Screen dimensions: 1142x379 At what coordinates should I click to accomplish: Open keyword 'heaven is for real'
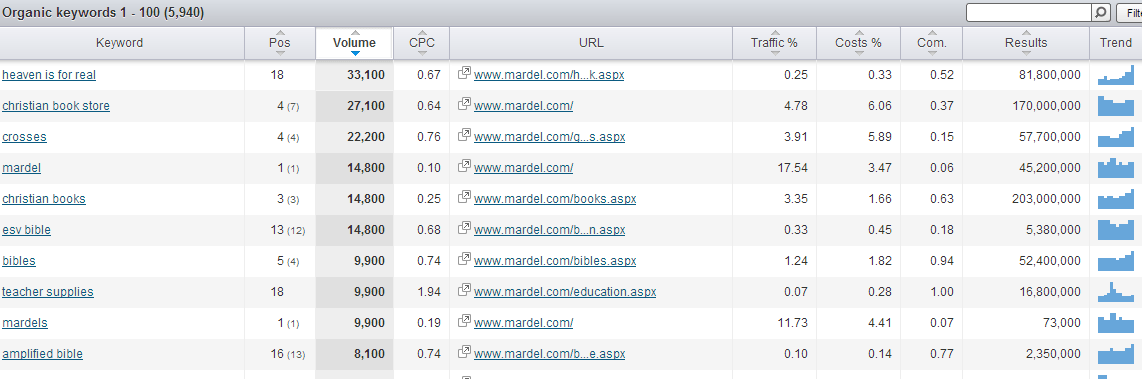click(49, 74)
